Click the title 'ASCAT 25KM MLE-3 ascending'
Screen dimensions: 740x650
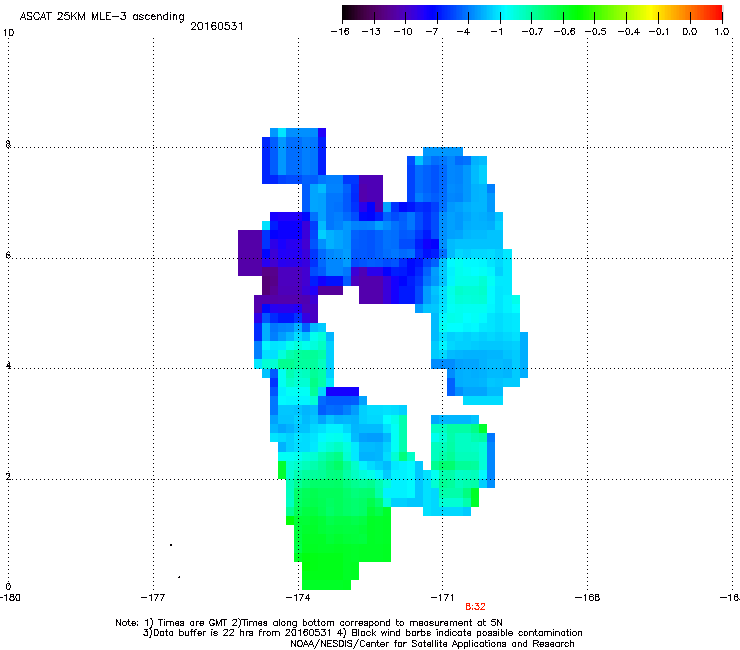click(x=102, y=17)
